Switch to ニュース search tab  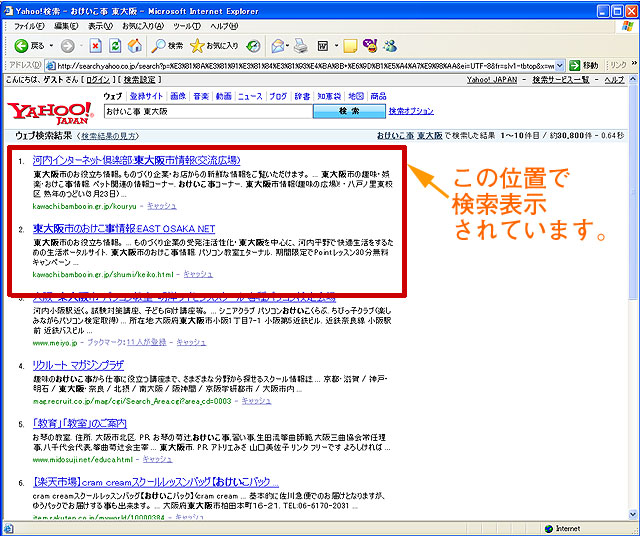click(250, 96)
